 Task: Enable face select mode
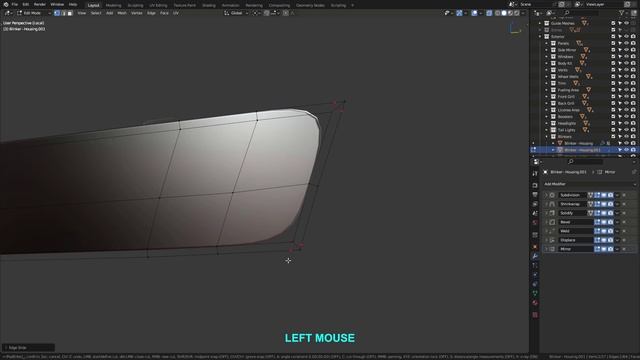pyautogui.click(x=70, y=13)
